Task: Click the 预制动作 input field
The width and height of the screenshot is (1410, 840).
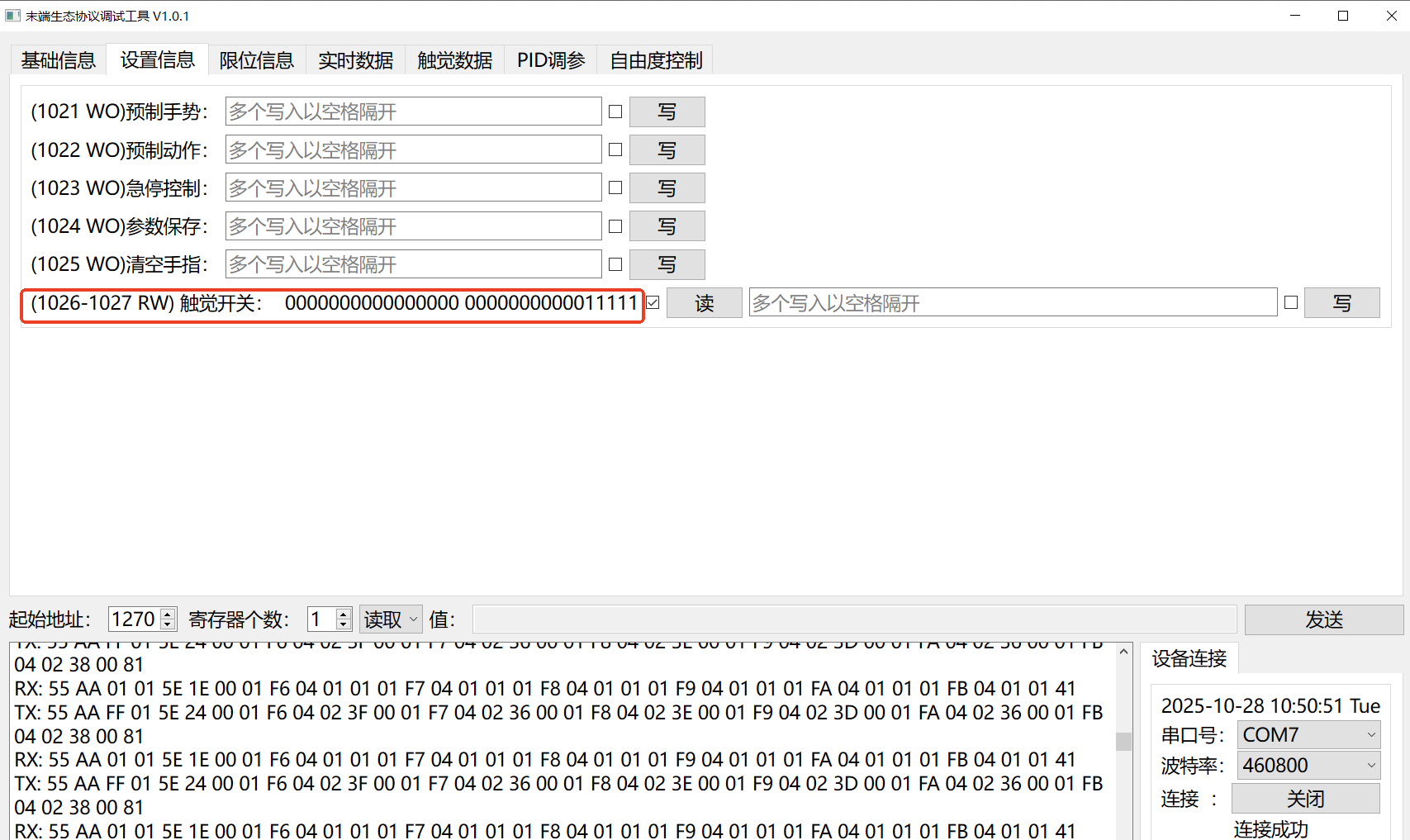Action: (411, 149)
